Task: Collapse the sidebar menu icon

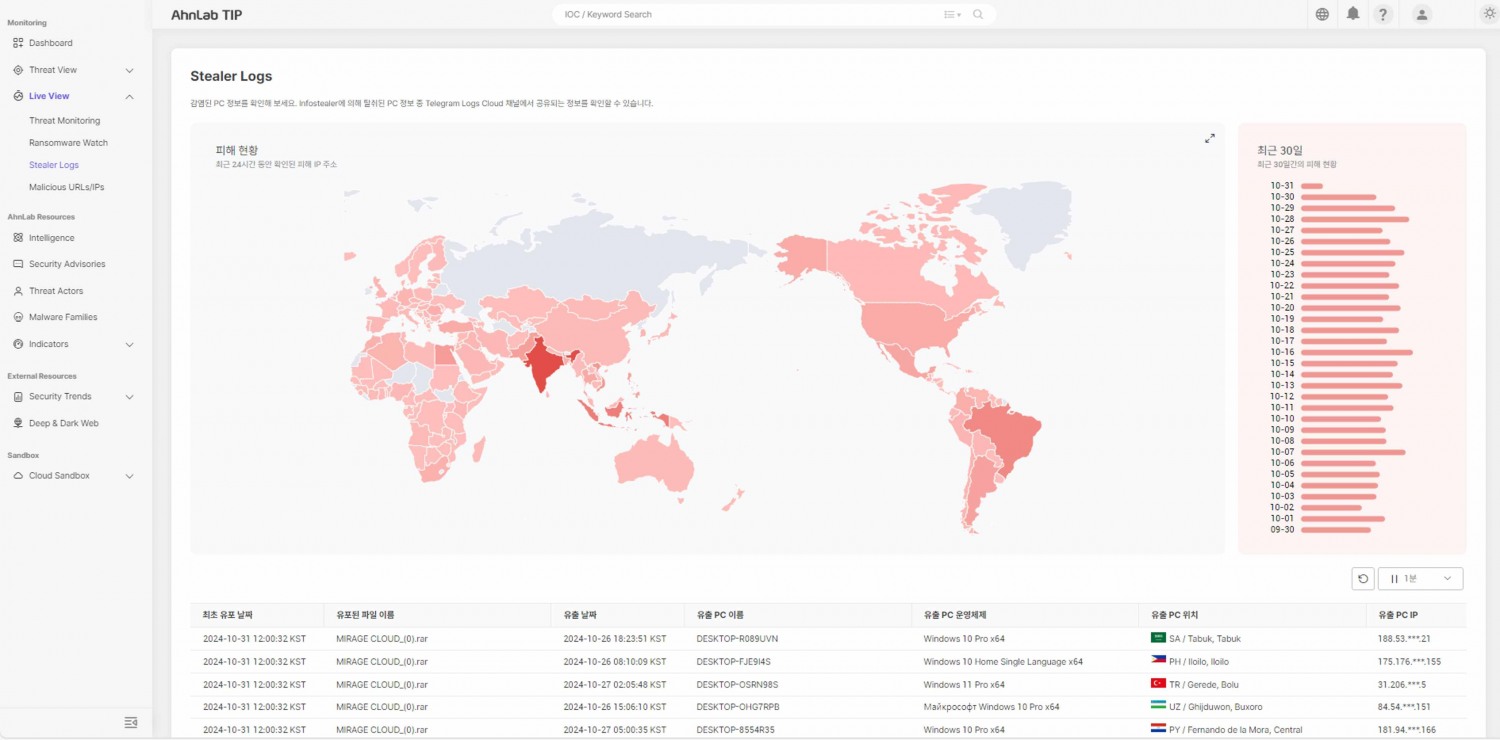Action: 130,722
